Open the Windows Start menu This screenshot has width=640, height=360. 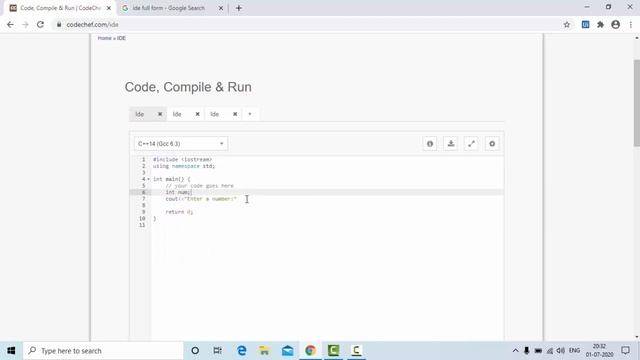tap(11, 351)
